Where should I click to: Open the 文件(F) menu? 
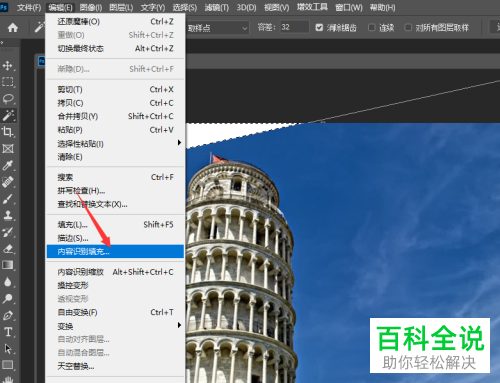pos(29,7)
